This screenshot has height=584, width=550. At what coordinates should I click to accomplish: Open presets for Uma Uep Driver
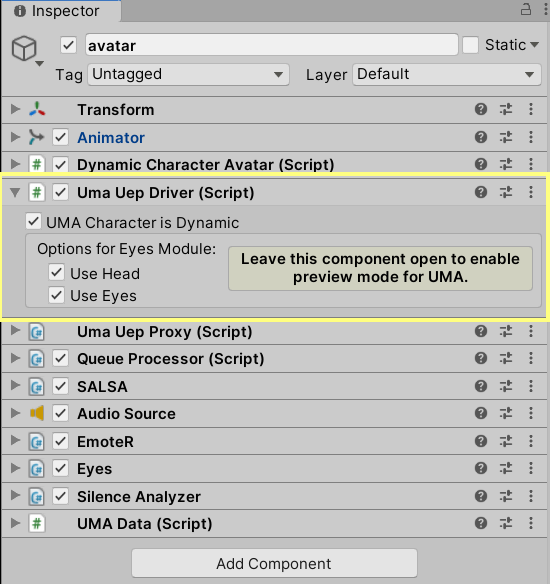[506, 192]
